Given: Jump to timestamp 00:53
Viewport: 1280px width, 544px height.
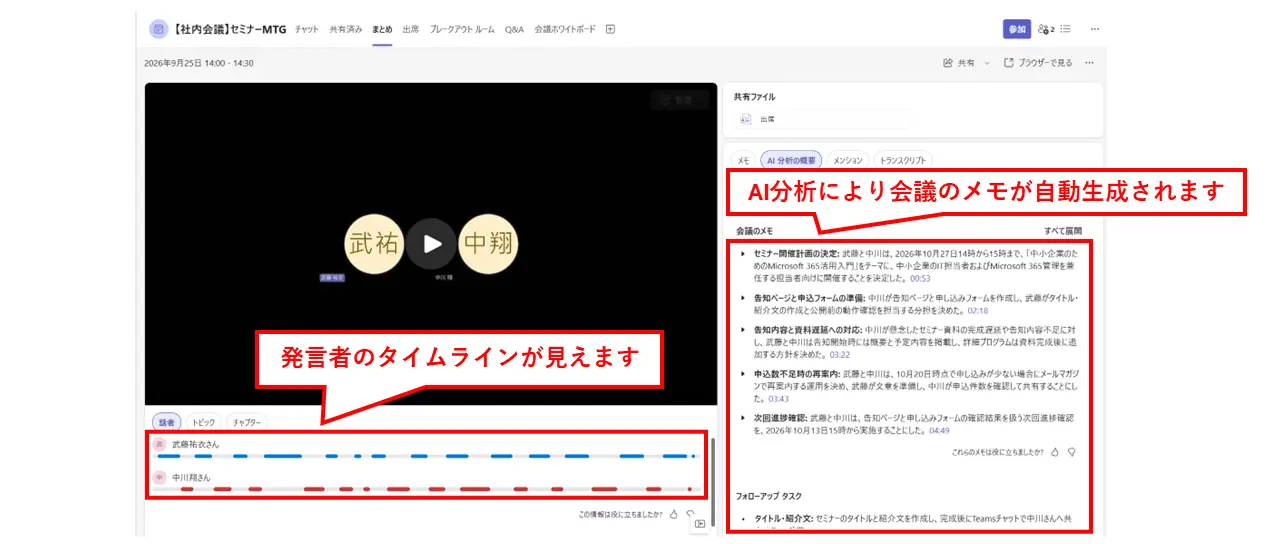Looking at the screenshot, I should (x=920, y=279).
